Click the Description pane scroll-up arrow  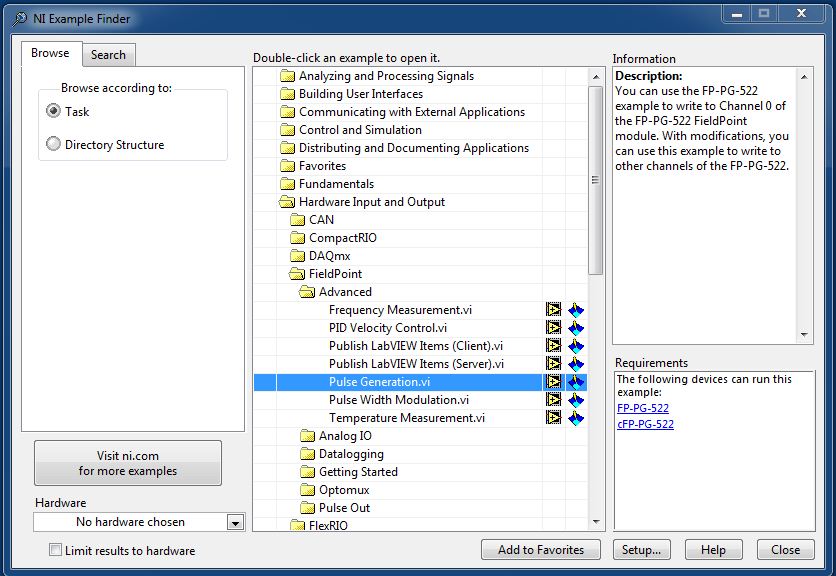pos(804,77)
